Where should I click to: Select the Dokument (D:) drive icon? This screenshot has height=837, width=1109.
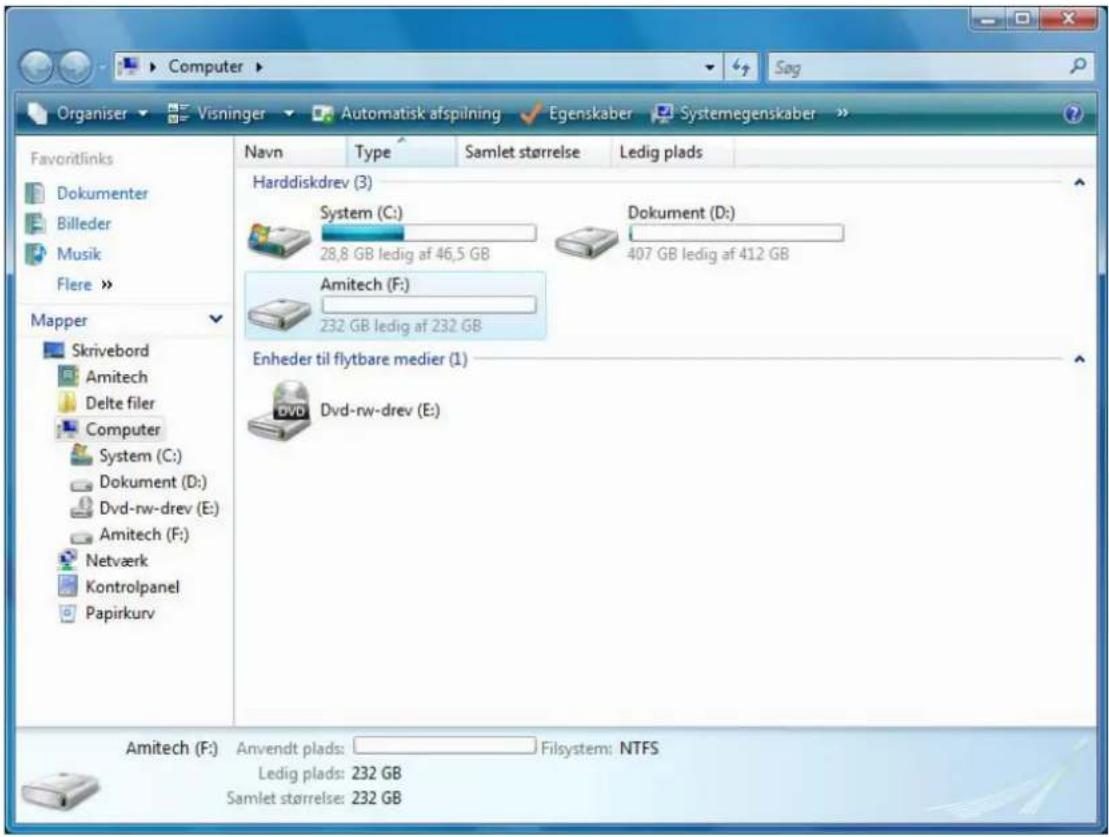click(586, 241)
